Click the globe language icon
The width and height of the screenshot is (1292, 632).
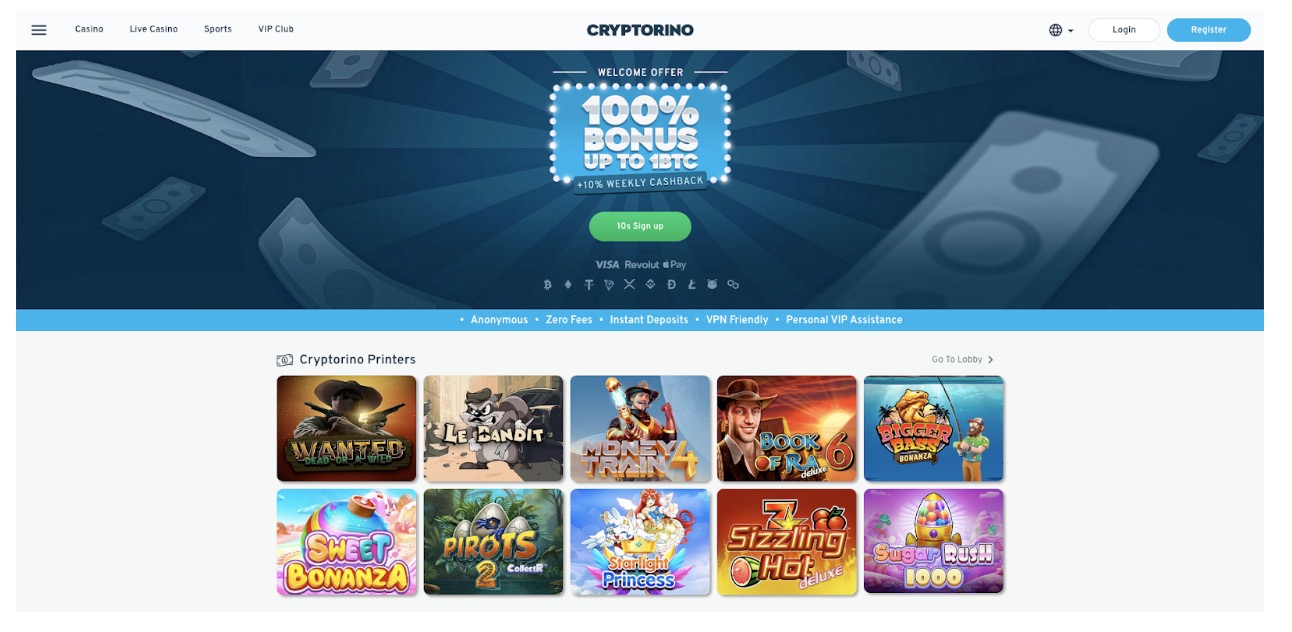pyautogui.click(x=1055, y=30)
